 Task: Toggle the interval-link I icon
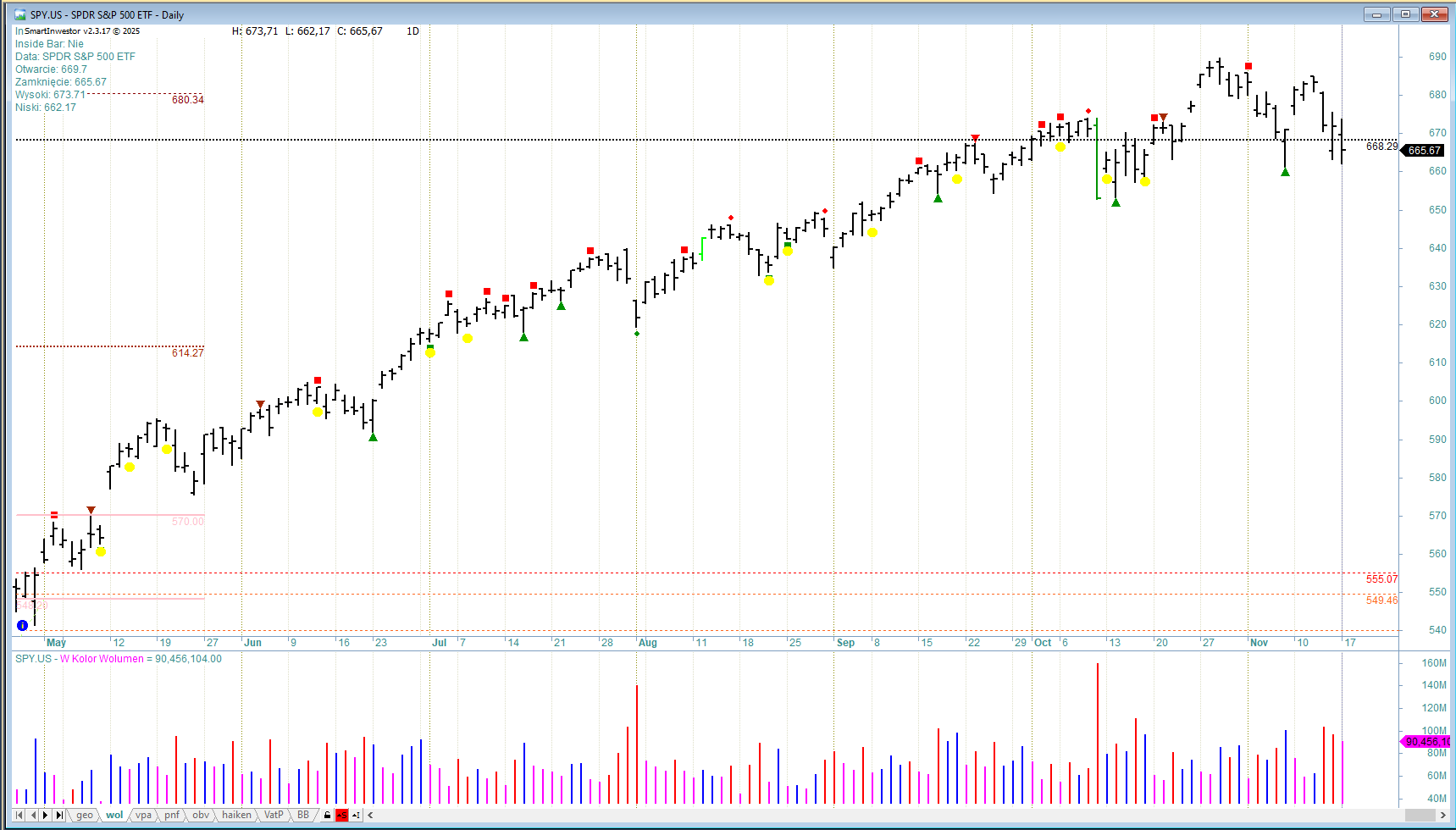[x=356, y=816]
